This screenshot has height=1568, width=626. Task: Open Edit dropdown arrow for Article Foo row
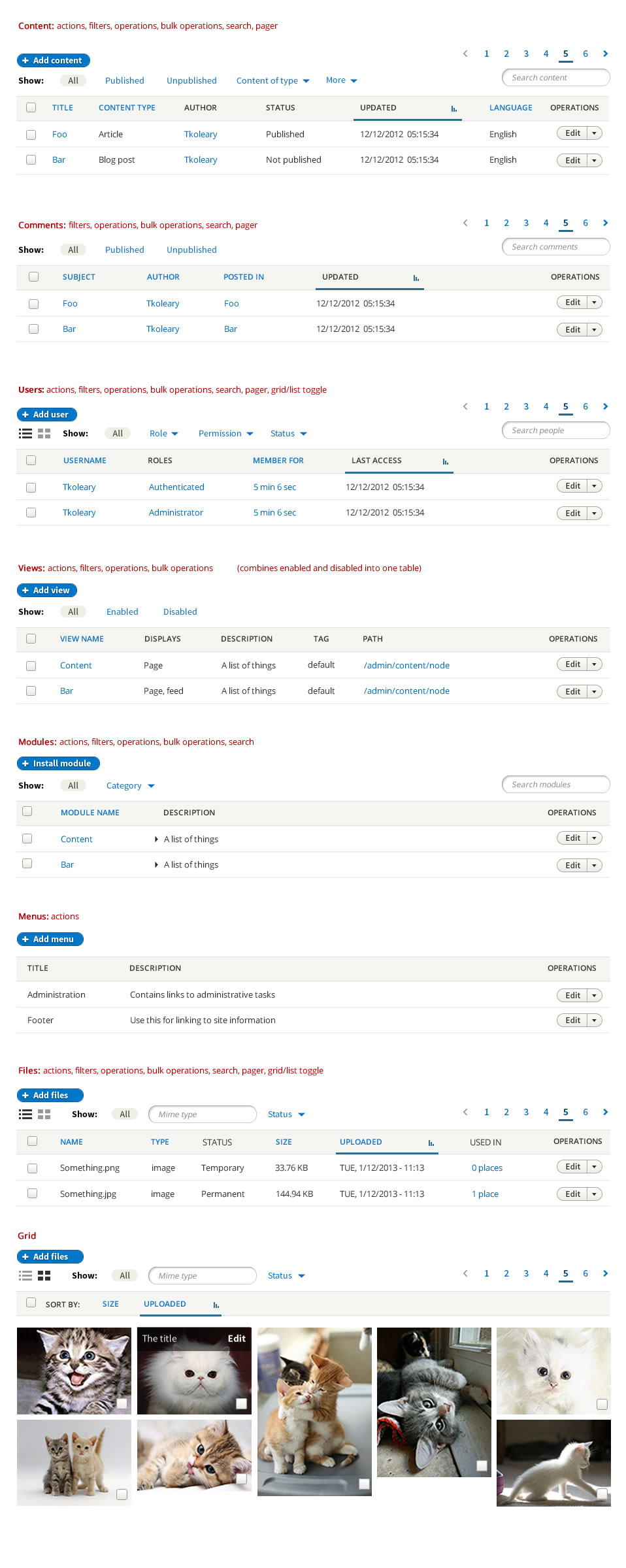[594, 133]
